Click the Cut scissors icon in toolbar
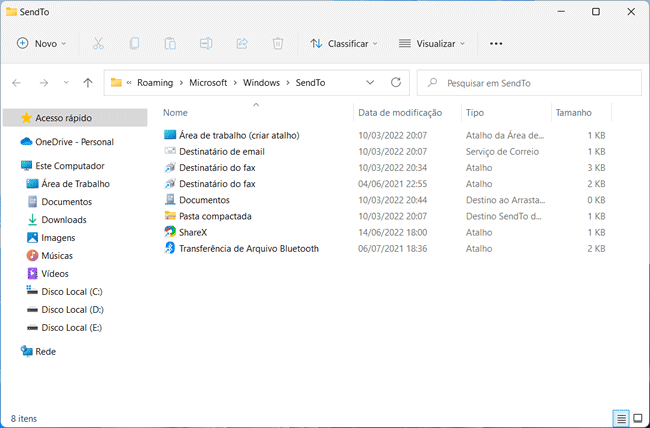Image resolution: width=650 pixels, height=428 pixels. tap(98, 44)
